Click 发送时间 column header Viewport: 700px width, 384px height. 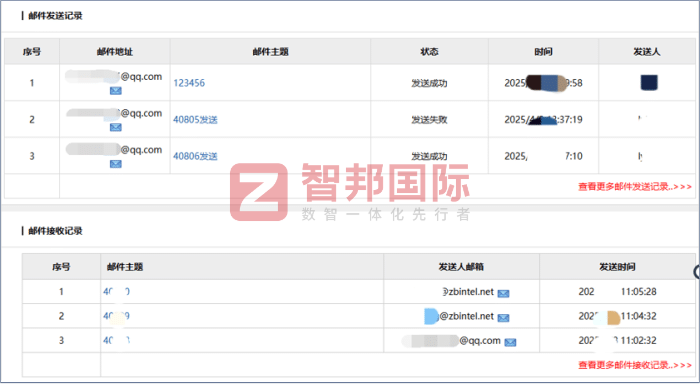pos(617,267)
